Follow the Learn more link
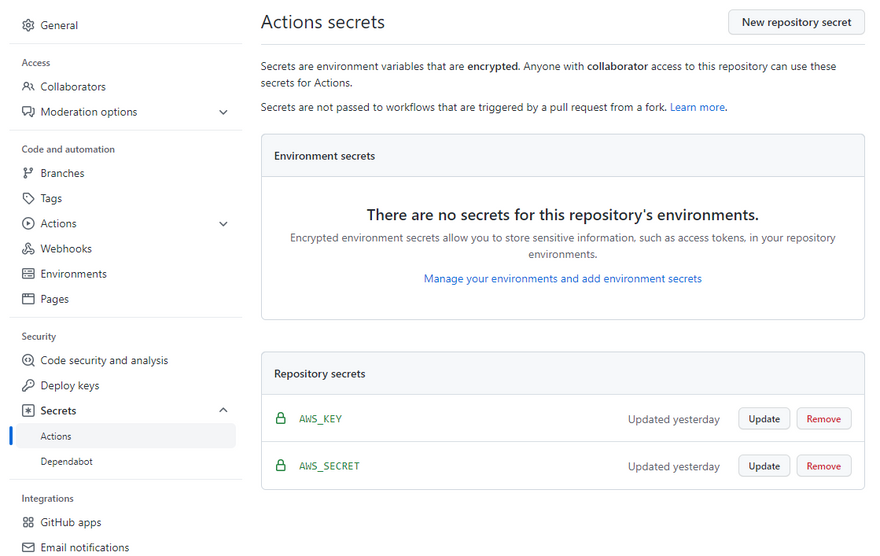880x556 pixels. click(697, 107)
